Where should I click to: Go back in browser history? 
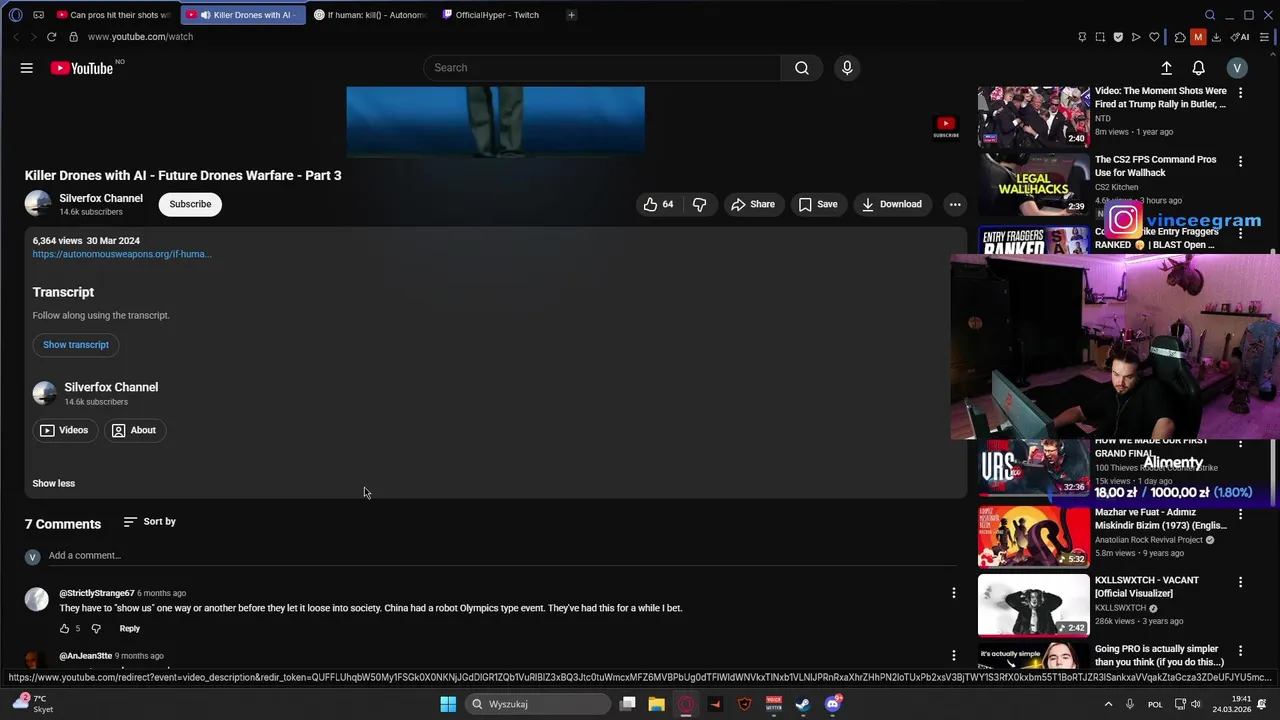15,37
